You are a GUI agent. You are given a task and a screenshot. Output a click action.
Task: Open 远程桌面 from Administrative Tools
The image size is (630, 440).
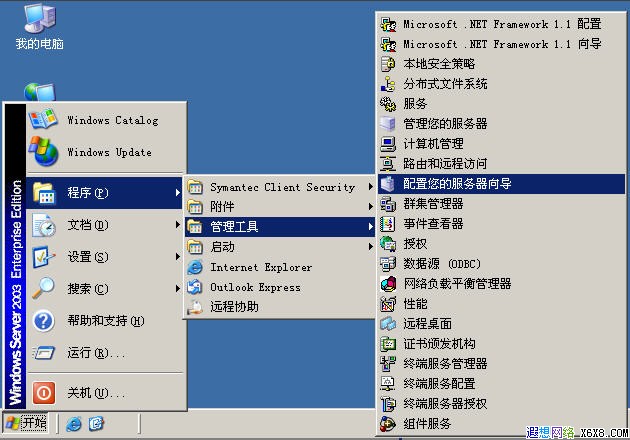coord(501,323)
